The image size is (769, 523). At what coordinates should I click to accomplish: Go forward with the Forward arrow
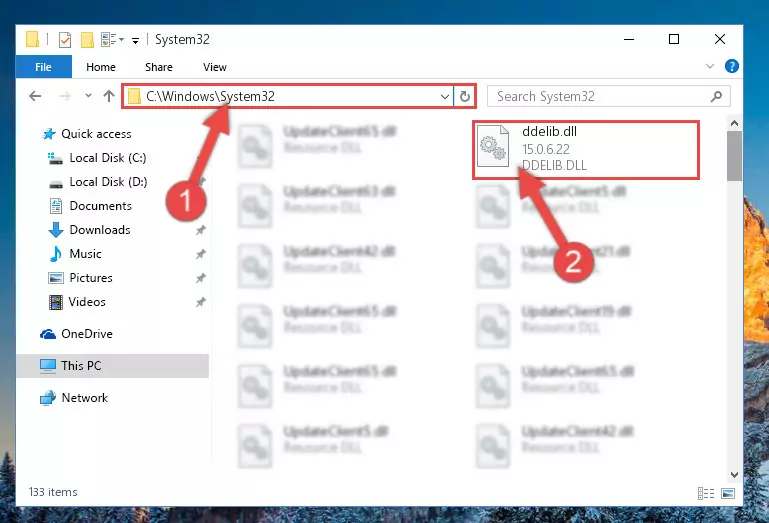[x=65, y=96]
